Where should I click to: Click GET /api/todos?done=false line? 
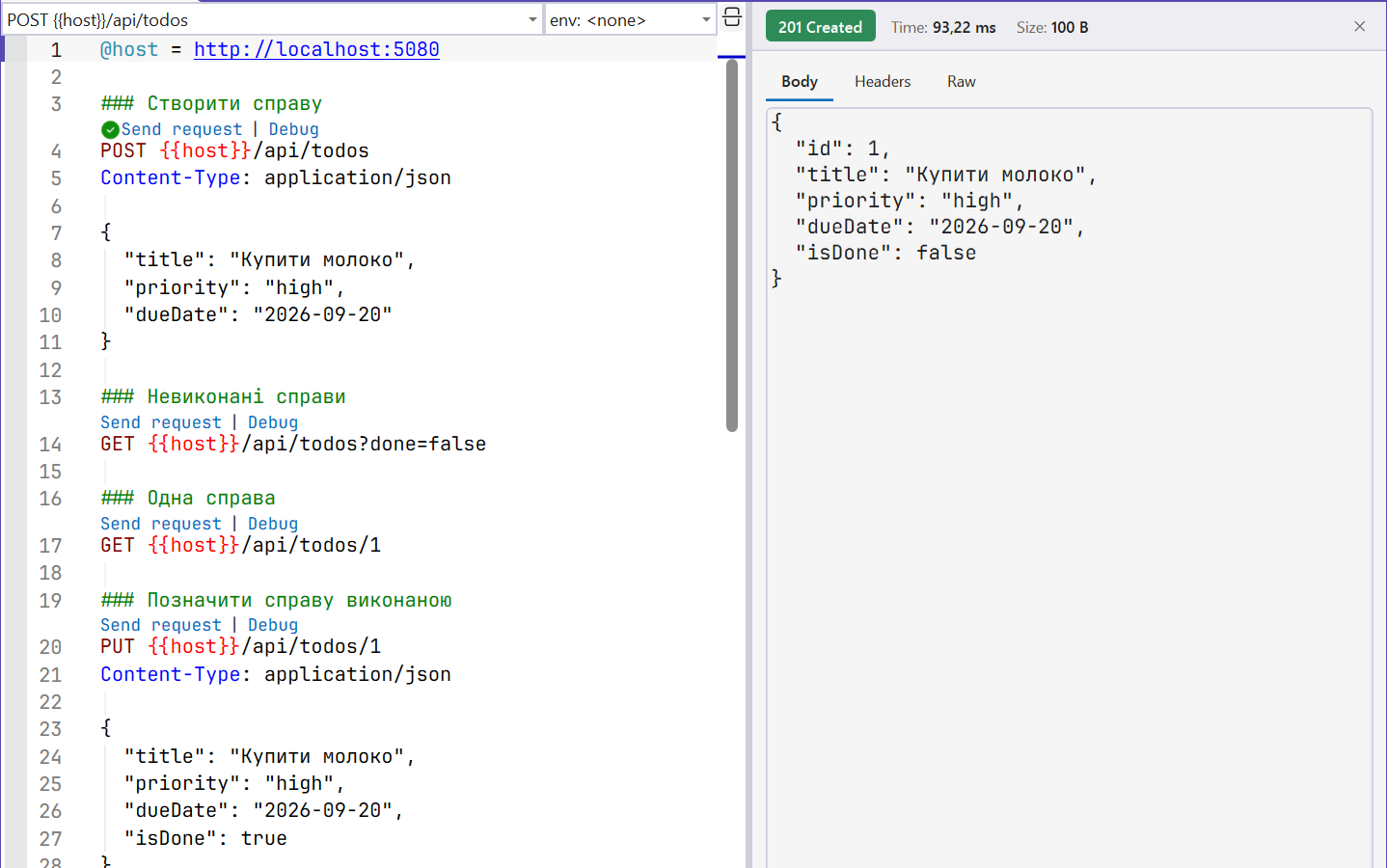293,444
